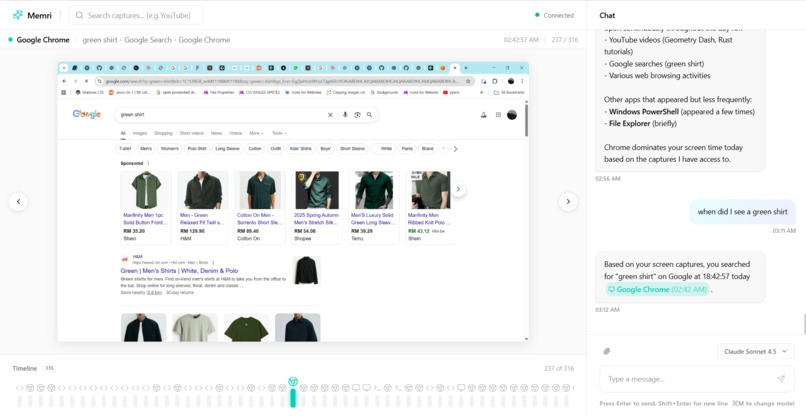The image size is (806, 416).
Task: Select the Shopping tab in Google results
Action: (x=163, y=133)
